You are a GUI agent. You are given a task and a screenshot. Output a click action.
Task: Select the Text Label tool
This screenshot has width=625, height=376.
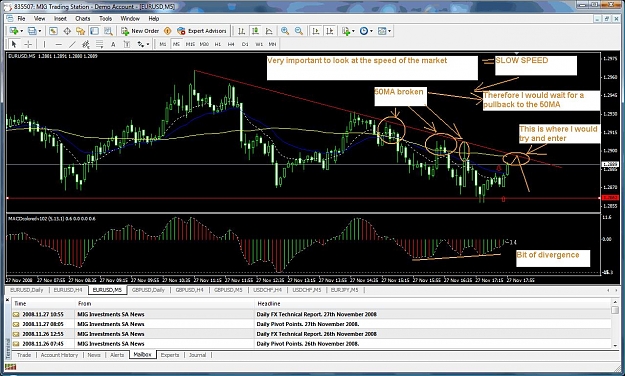[x=127, y=44]
